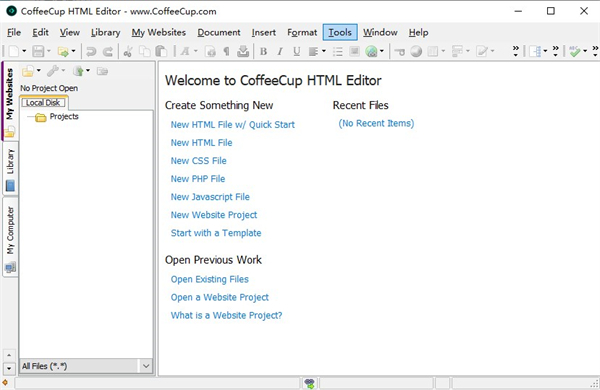Image resolution: width=600 pixels, height=390 pixels.
Task: Open the Insert menu
Action: pyautogui.click(x=264, y=33)
